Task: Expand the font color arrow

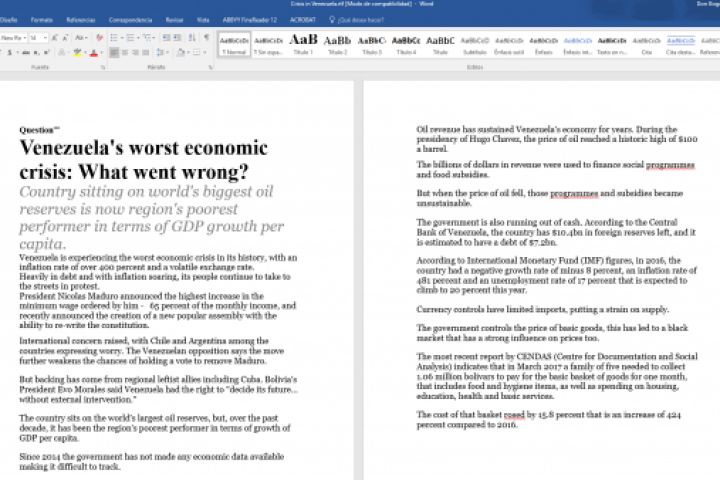Action: point(101,53)
